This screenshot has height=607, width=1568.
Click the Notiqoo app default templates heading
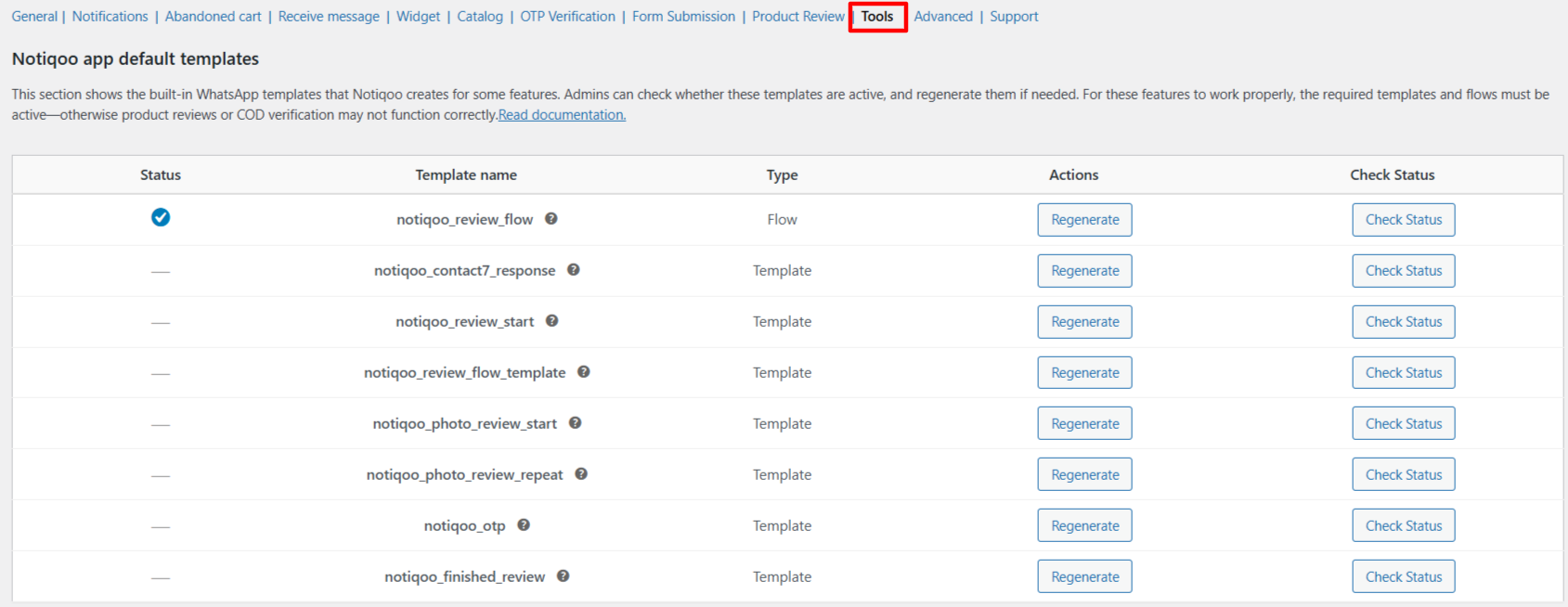tap(136, 58)
